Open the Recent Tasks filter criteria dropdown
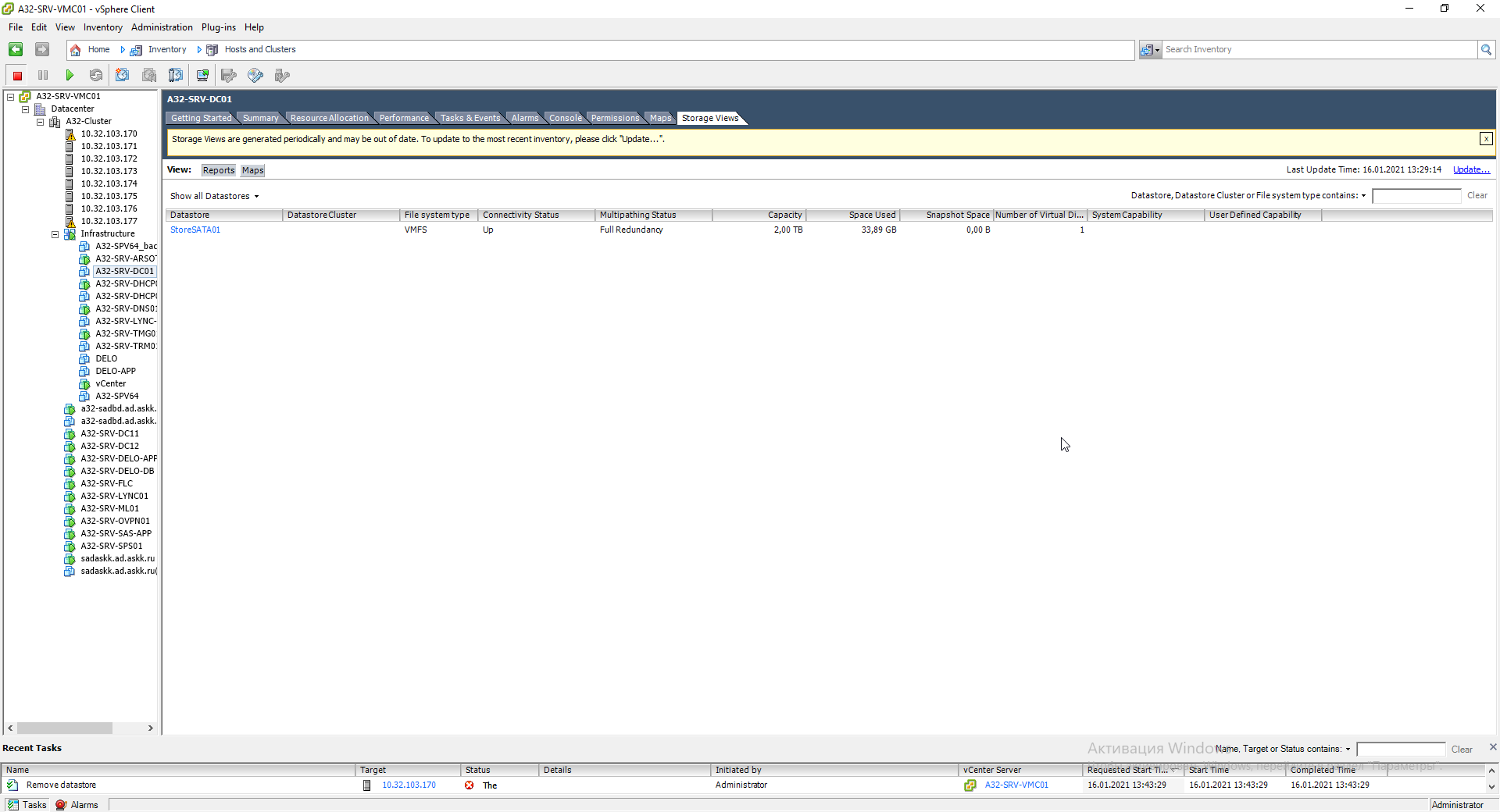The height and width of the screenshot is (812, 1500). pyautogui.click(x=1348, y=750)
